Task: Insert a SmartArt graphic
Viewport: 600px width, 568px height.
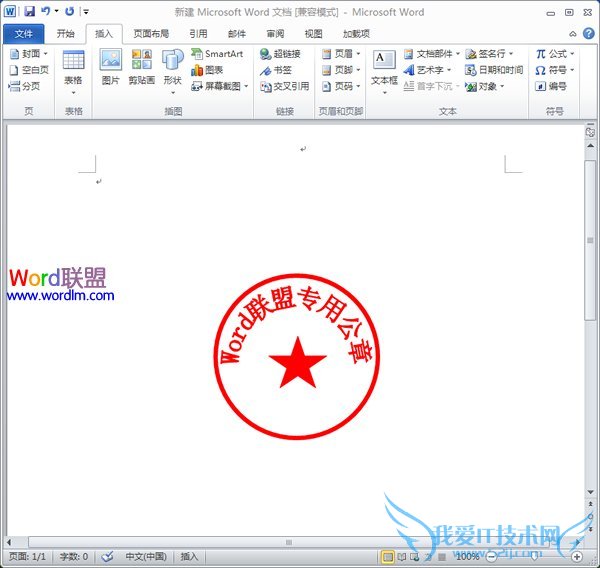Action: pos(217,54)
